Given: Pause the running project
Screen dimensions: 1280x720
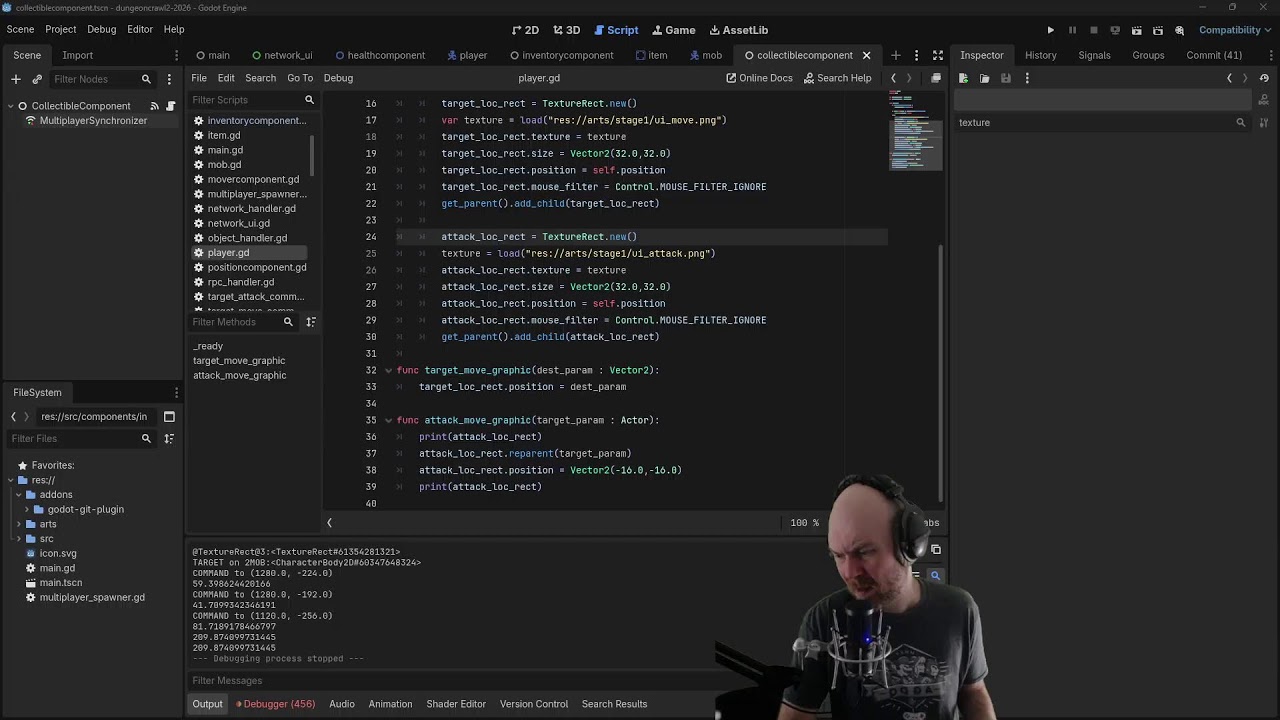Looking at the screenshot, I should coord(1072,30).
